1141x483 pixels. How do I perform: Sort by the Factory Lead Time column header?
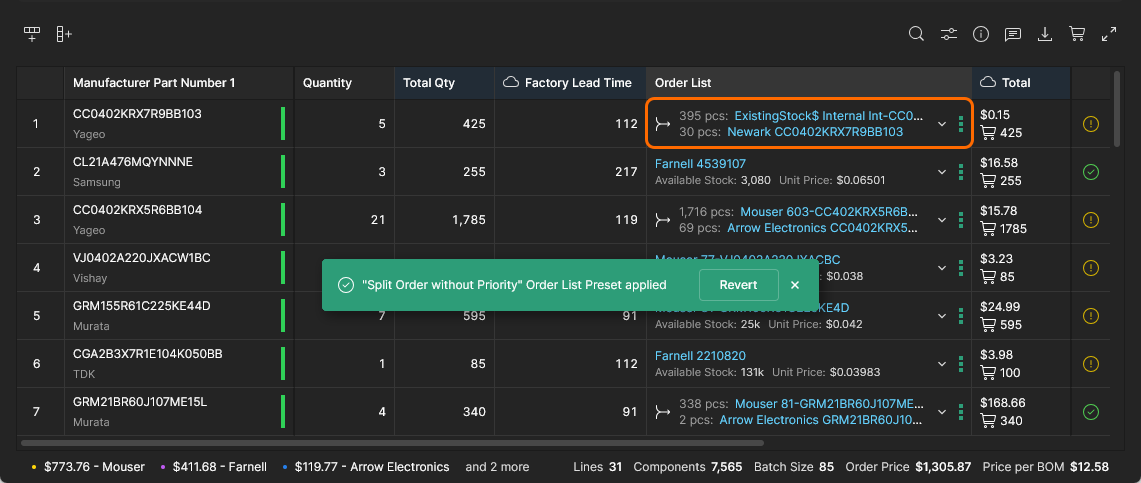click(577, 83)
